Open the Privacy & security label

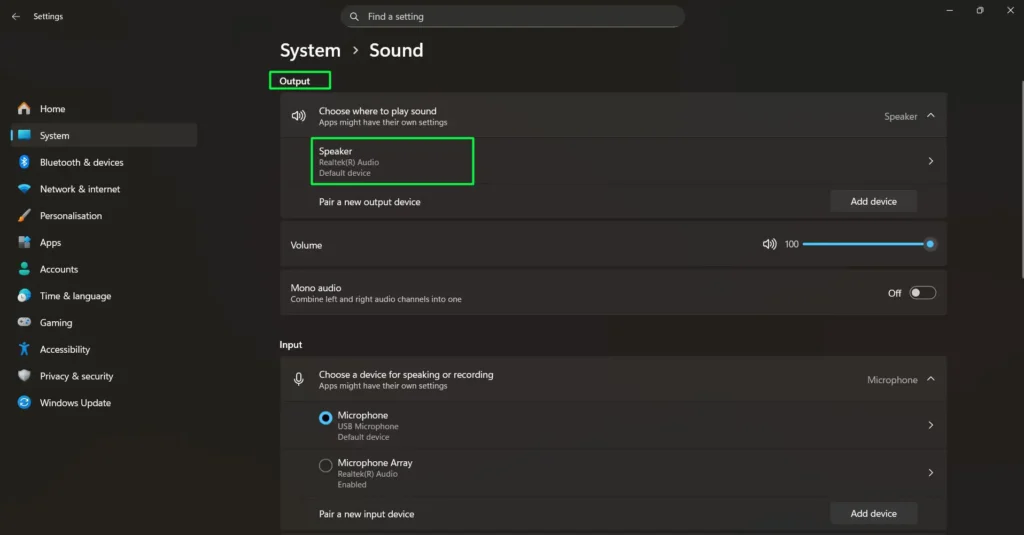pyautogui.click(x=76, y=376)
